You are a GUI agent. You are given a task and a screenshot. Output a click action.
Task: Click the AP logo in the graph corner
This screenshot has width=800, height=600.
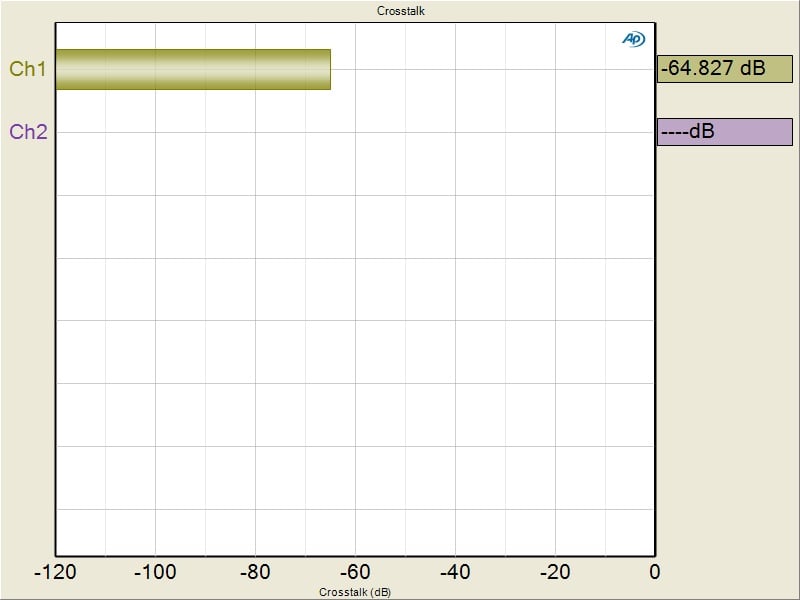point(633,38)
